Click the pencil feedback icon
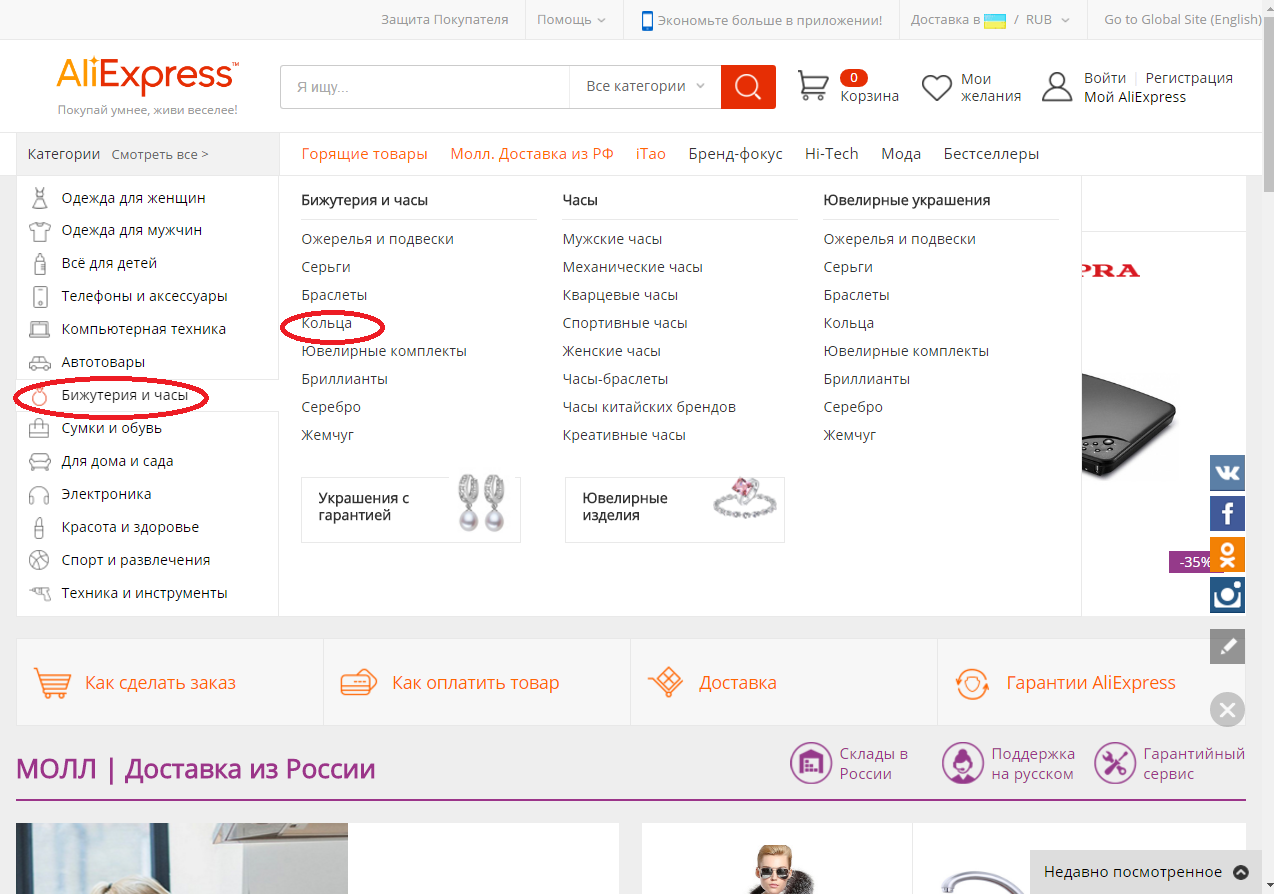Image resolution: width=1274 pixels, height=894 pixels. (1227, 646)
